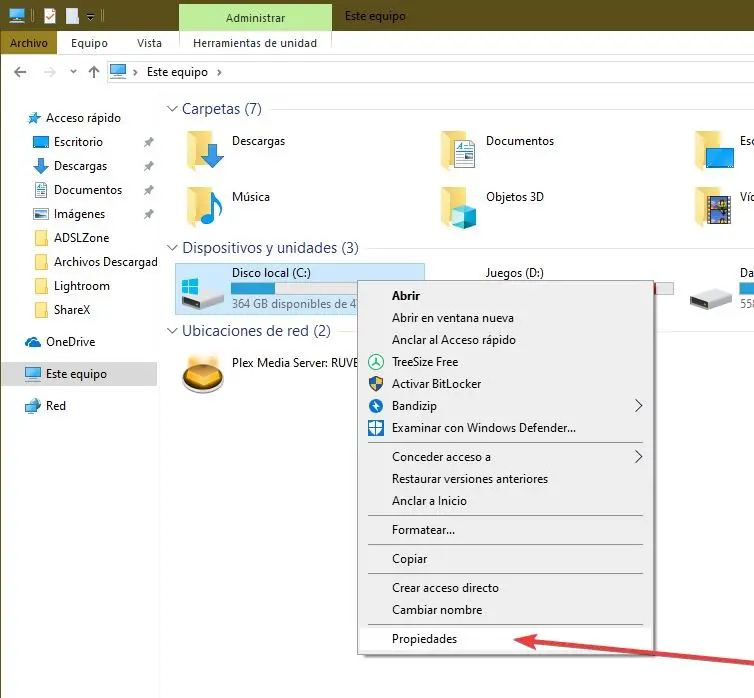
Task: Go up one level with up arrow
Action: pyautogui.click(x=94, y=72)
